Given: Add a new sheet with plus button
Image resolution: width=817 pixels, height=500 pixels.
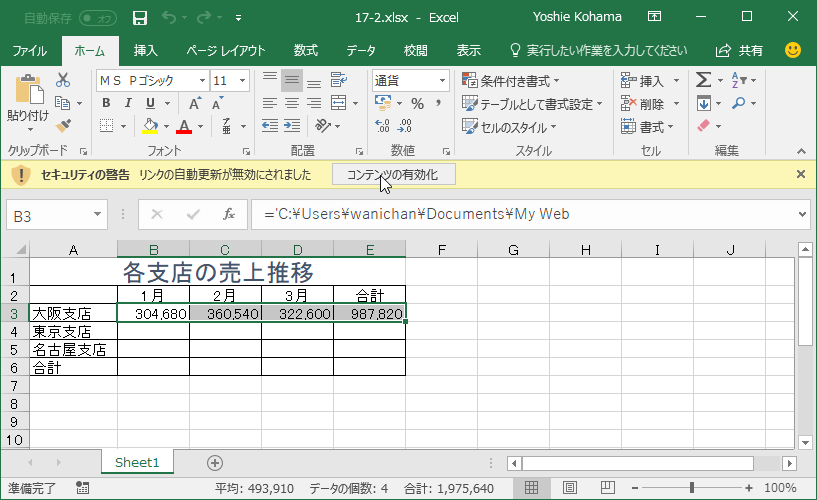Looking at the screenshot, I should pyautogui.click(x=215, y=462).
